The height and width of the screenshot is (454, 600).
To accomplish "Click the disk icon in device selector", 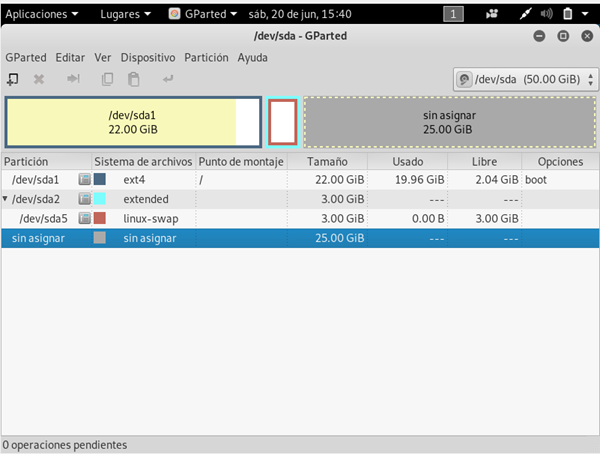I will coord(464,80).
